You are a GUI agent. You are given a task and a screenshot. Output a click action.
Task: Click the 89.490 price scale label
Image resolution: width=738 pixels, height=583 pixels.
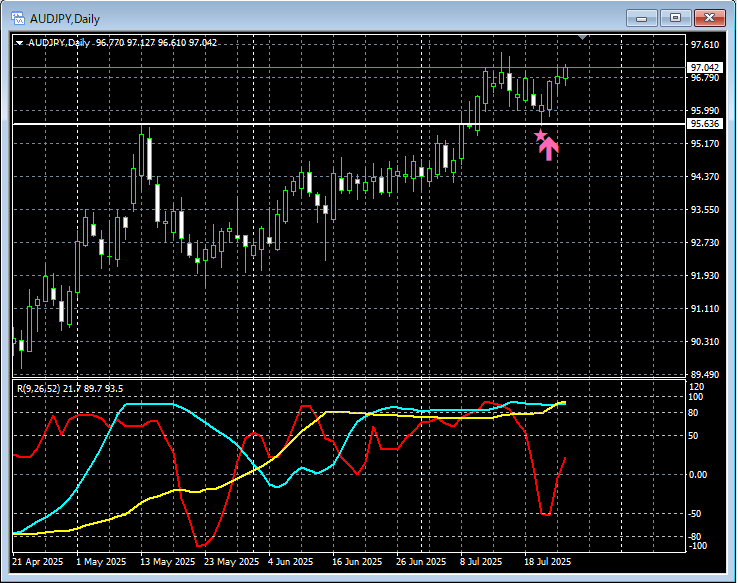[705, 375]
